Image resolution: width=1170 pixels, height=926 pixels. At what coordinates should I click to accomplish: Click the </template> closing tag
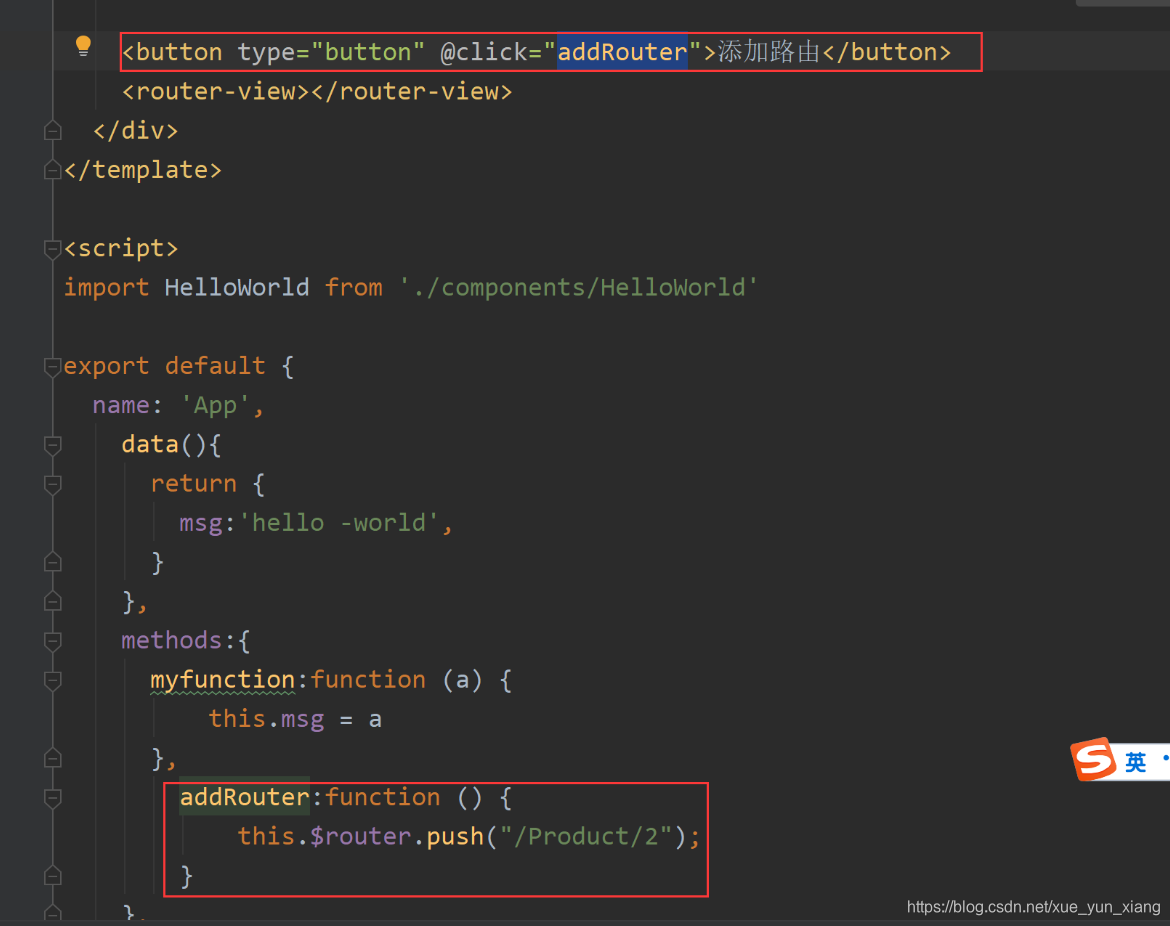pos(143,170)
